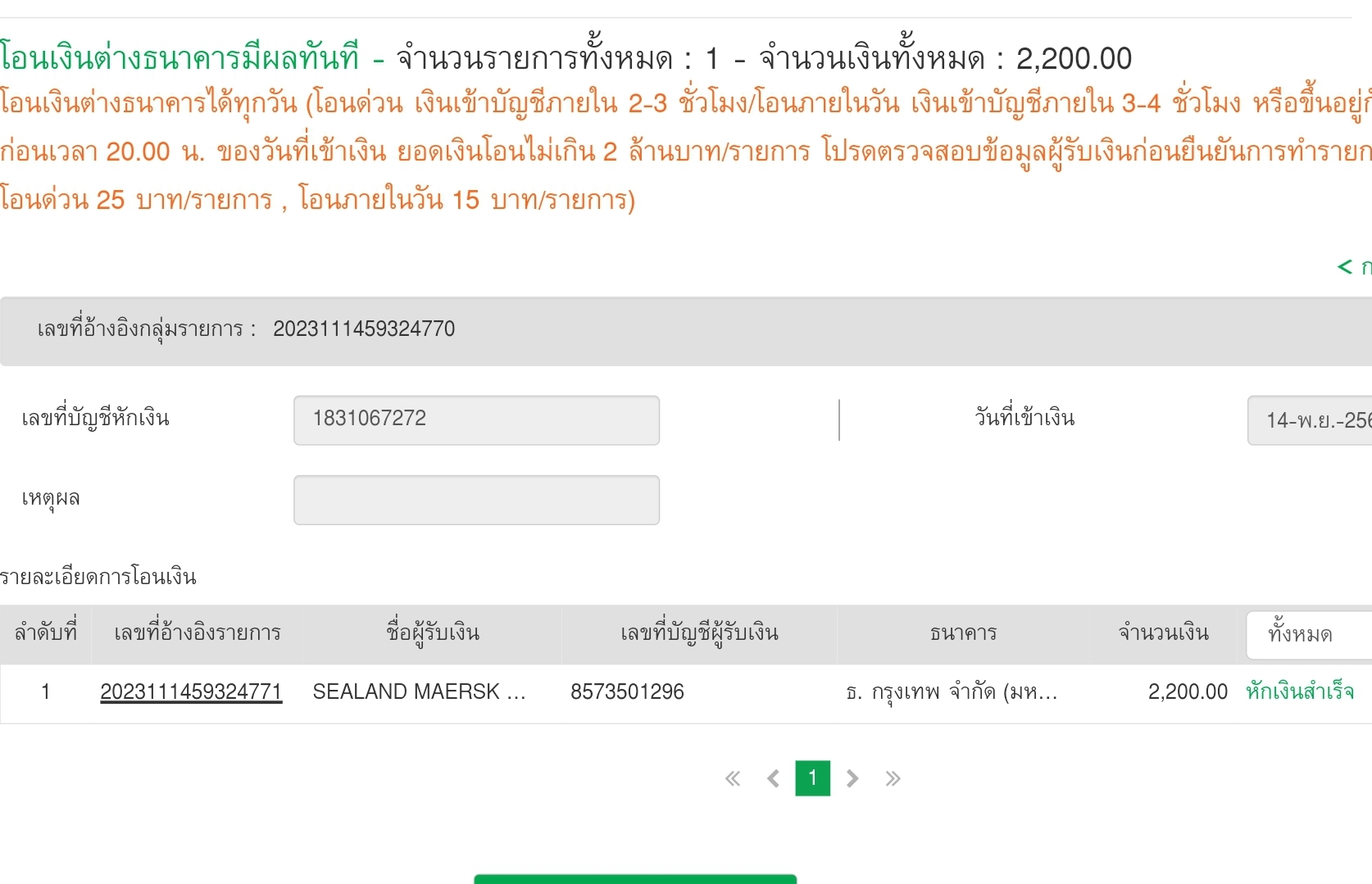Jump to last page using double-right arrow
This screenshot has height=884, width=1372.
893,778
